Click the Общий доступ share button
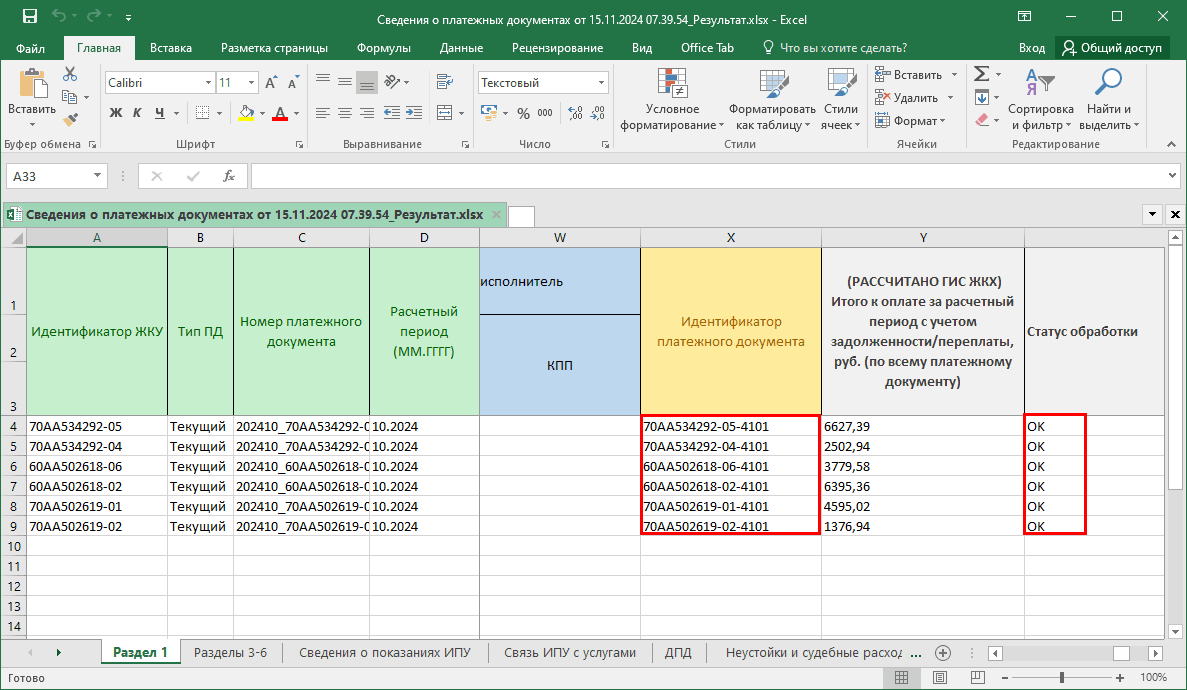1187x690 pixels. [1112, 48]
